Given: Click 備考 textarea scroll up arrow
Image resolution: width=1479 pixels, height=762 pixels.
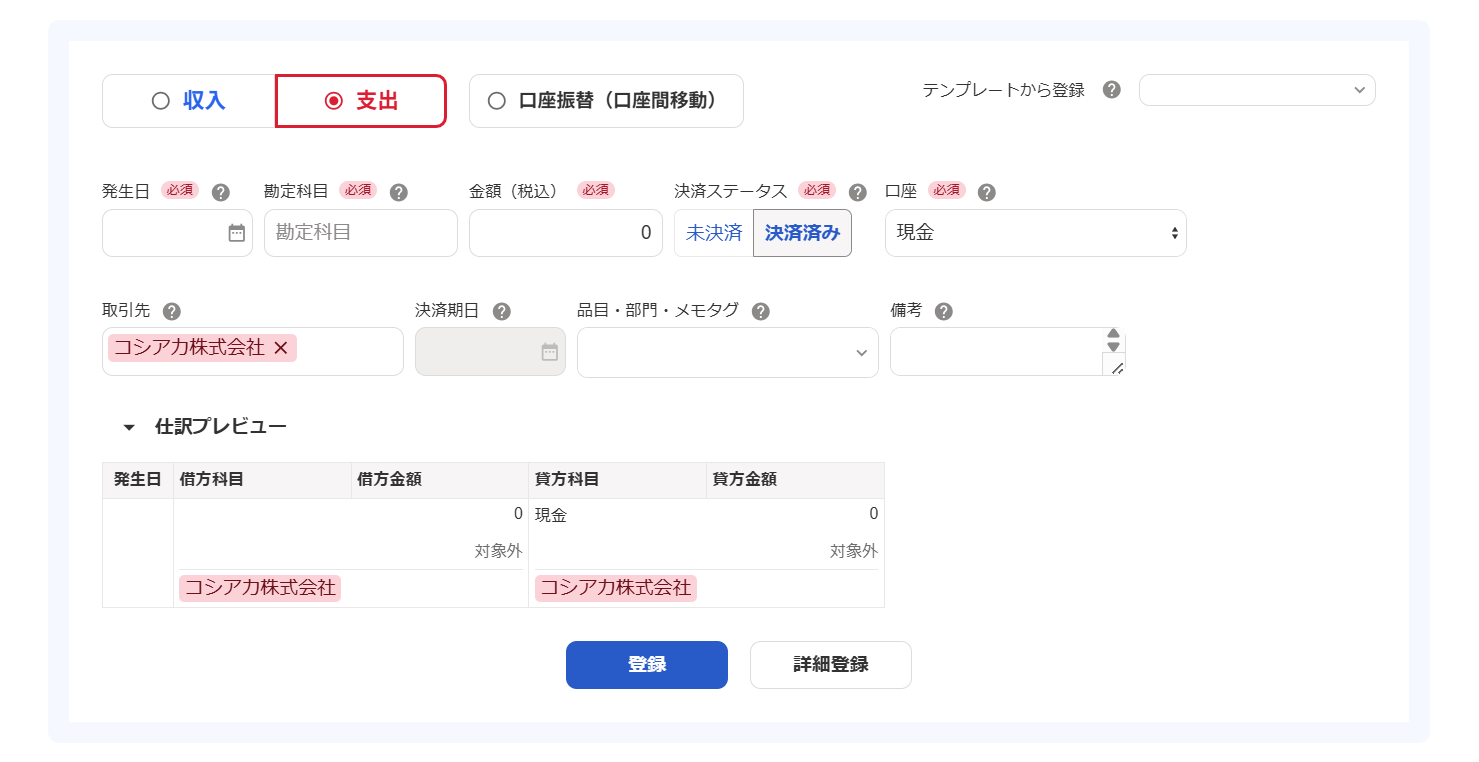Looking at the screenshot, I should [1114, 334].
